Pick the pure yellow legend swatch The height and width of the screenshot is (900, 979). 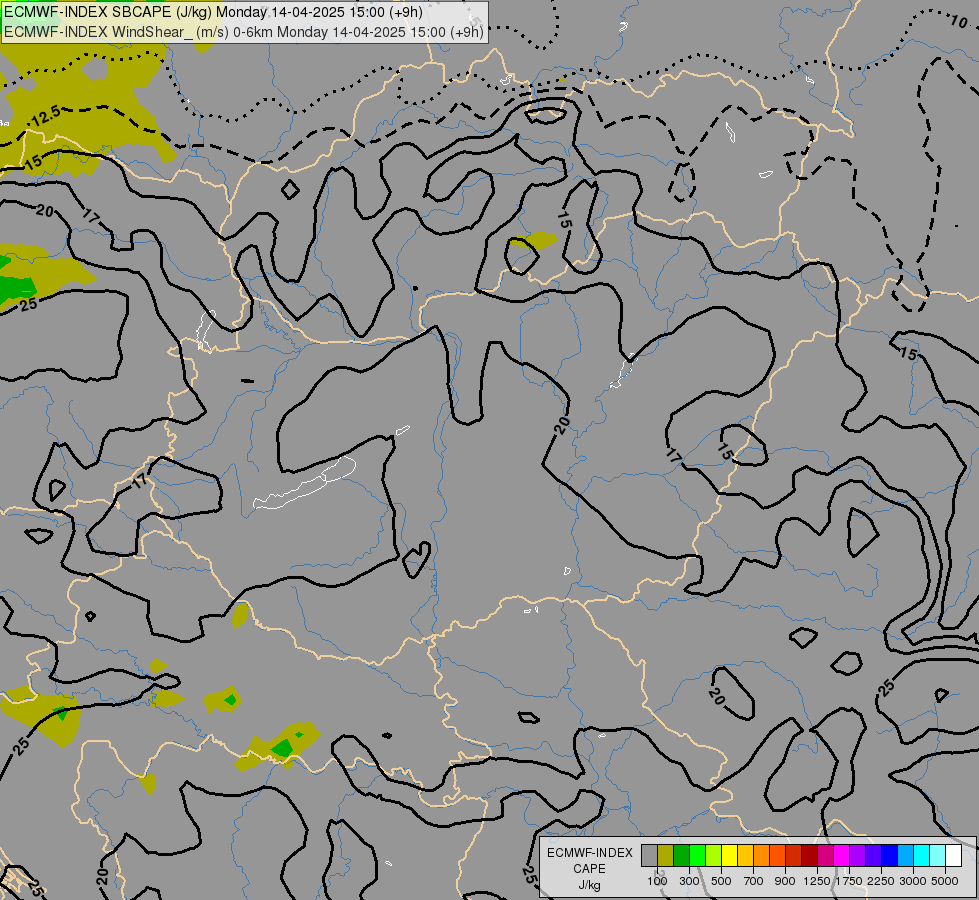[x=729, y=855]
